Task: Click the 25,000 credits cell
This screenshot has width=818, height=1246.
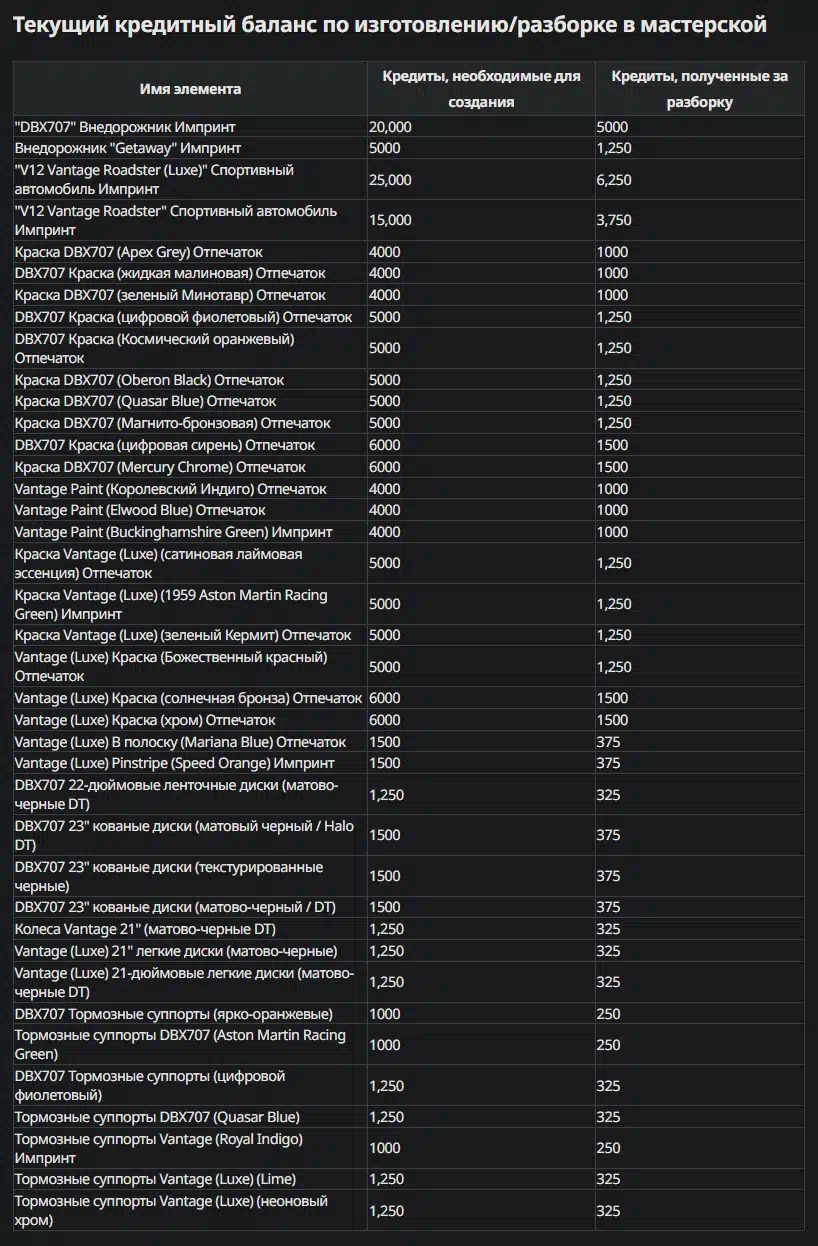Action: (x=390, y=180)
